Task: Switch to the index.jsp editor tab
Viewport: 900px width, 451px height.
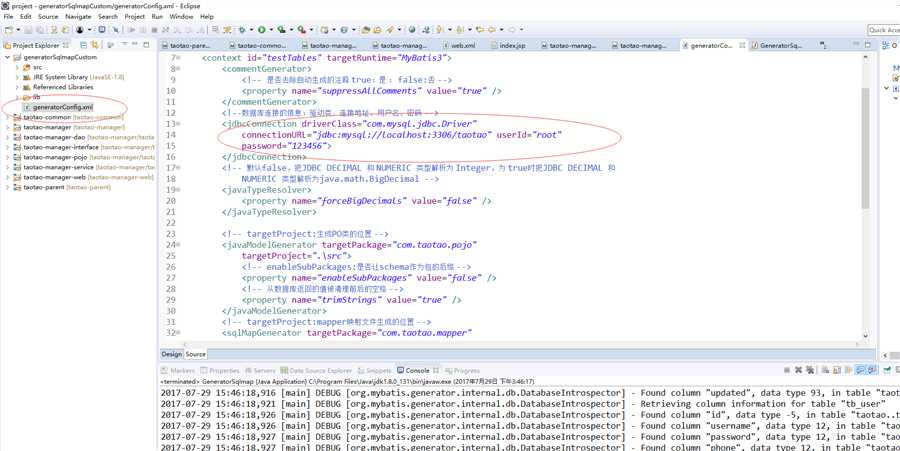Action: (x=509, y=45)
